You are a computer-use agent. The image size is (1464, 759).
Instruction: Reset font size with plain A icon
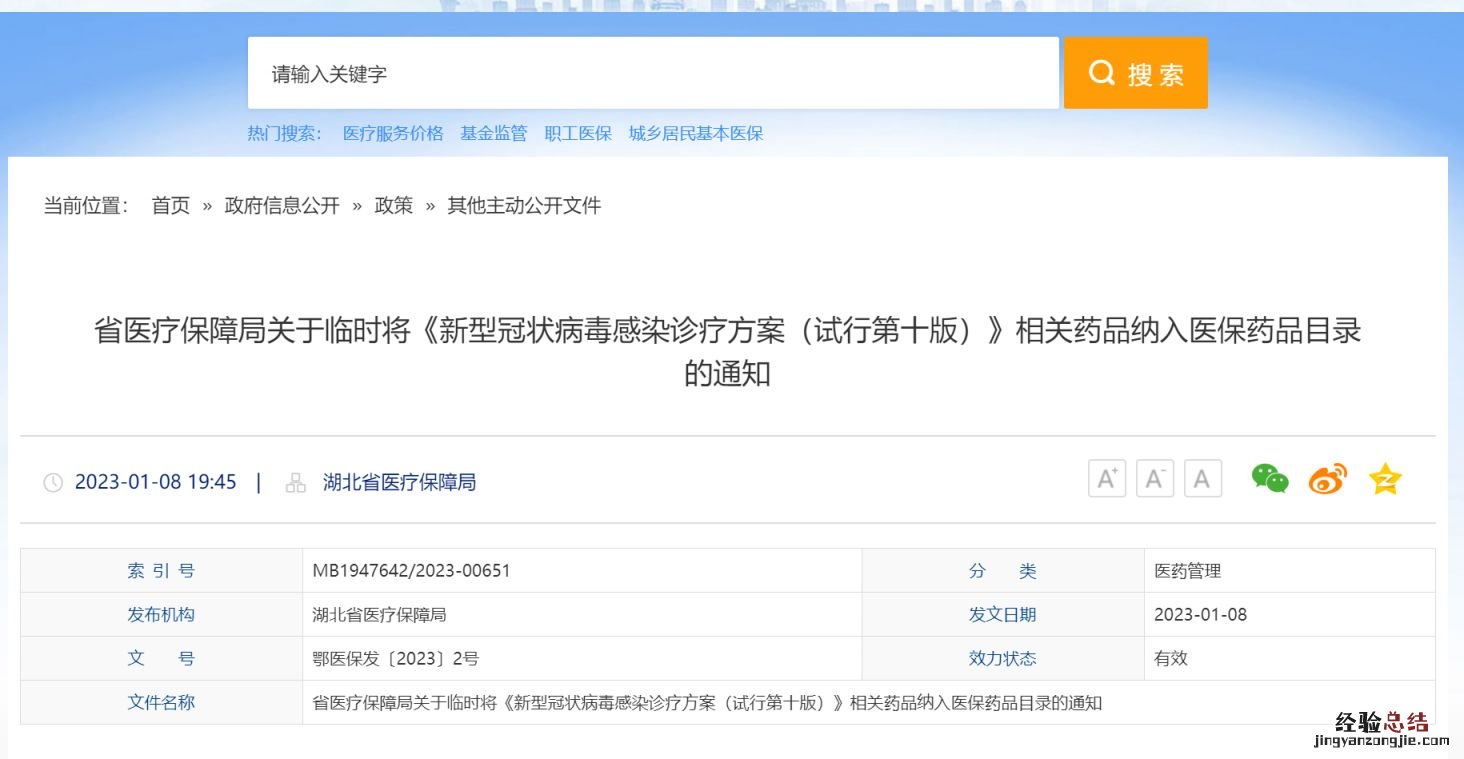point(1202,479)
